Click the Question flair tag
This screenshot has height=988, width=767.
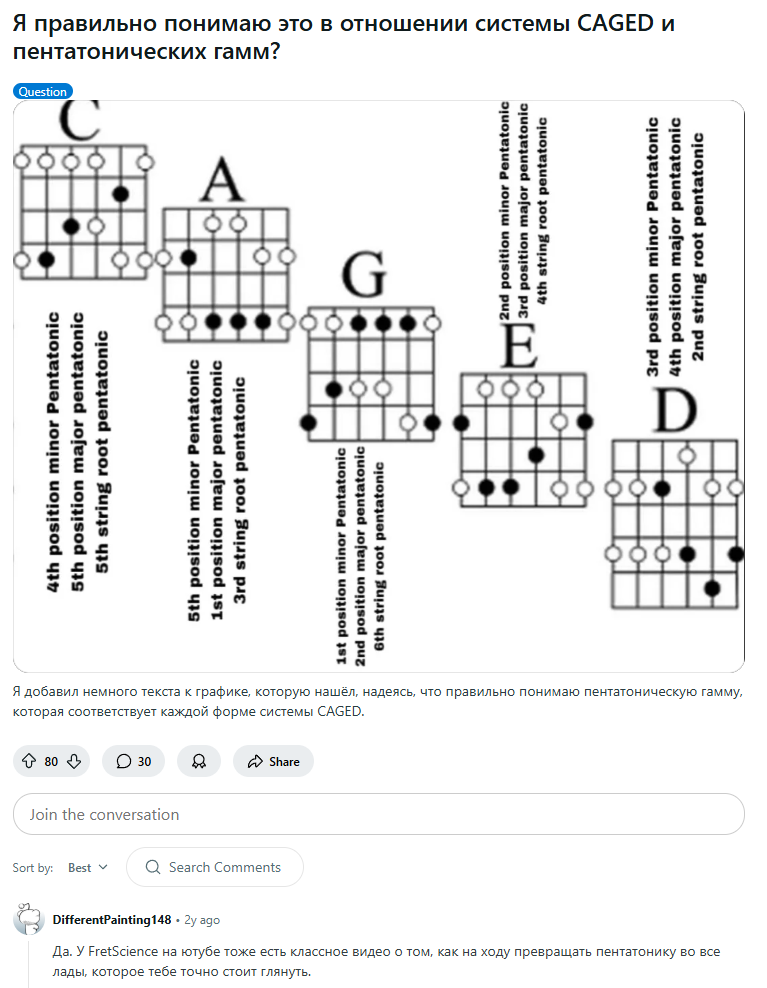pyautogui.click(x=43, y=91)
